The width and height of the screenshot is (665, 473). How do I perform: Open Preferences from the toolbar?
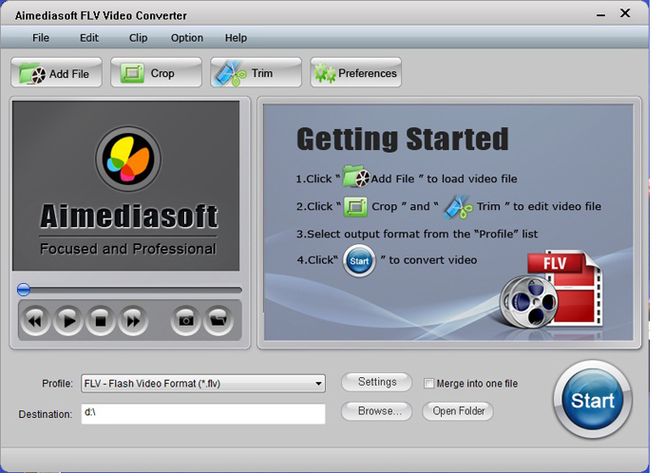pos(356,73)
